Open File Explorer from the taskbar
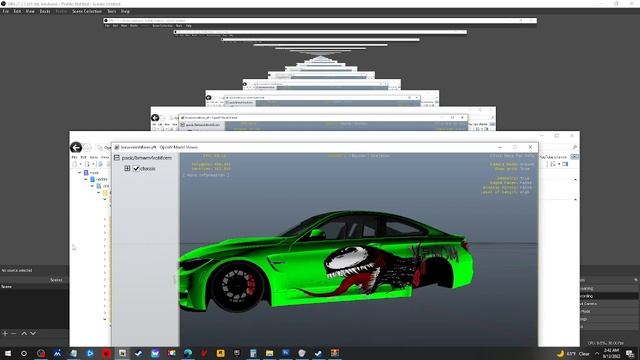 (x=269, y=353)
